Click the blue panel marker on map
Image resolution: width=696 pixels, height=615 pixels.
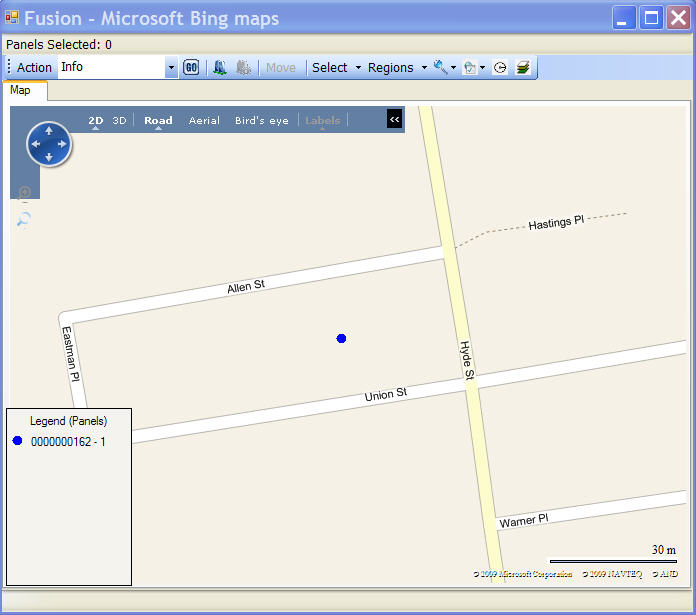(341, 339)
